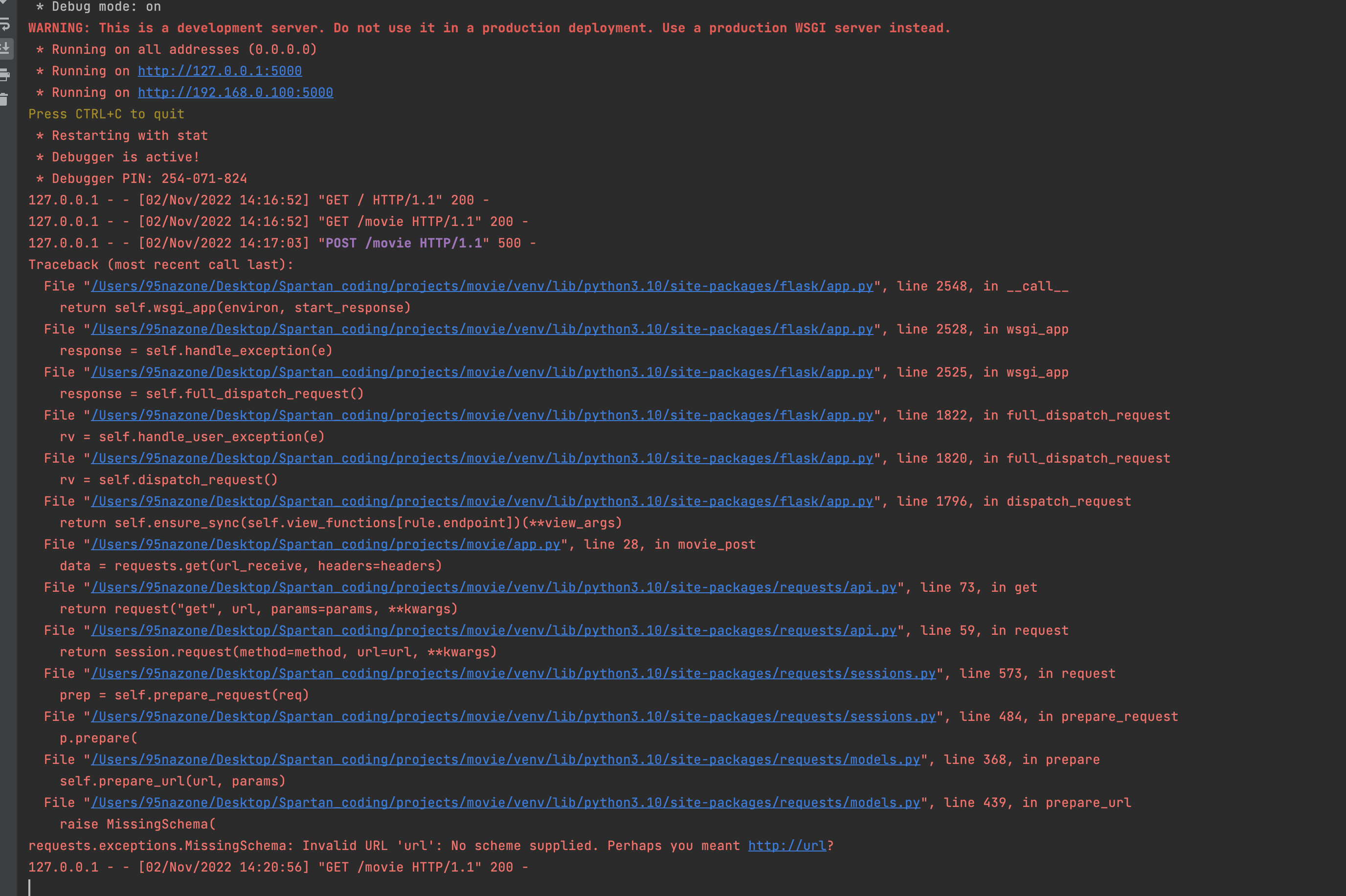Click 'line 2548, in __call__' text

(983, 286)
